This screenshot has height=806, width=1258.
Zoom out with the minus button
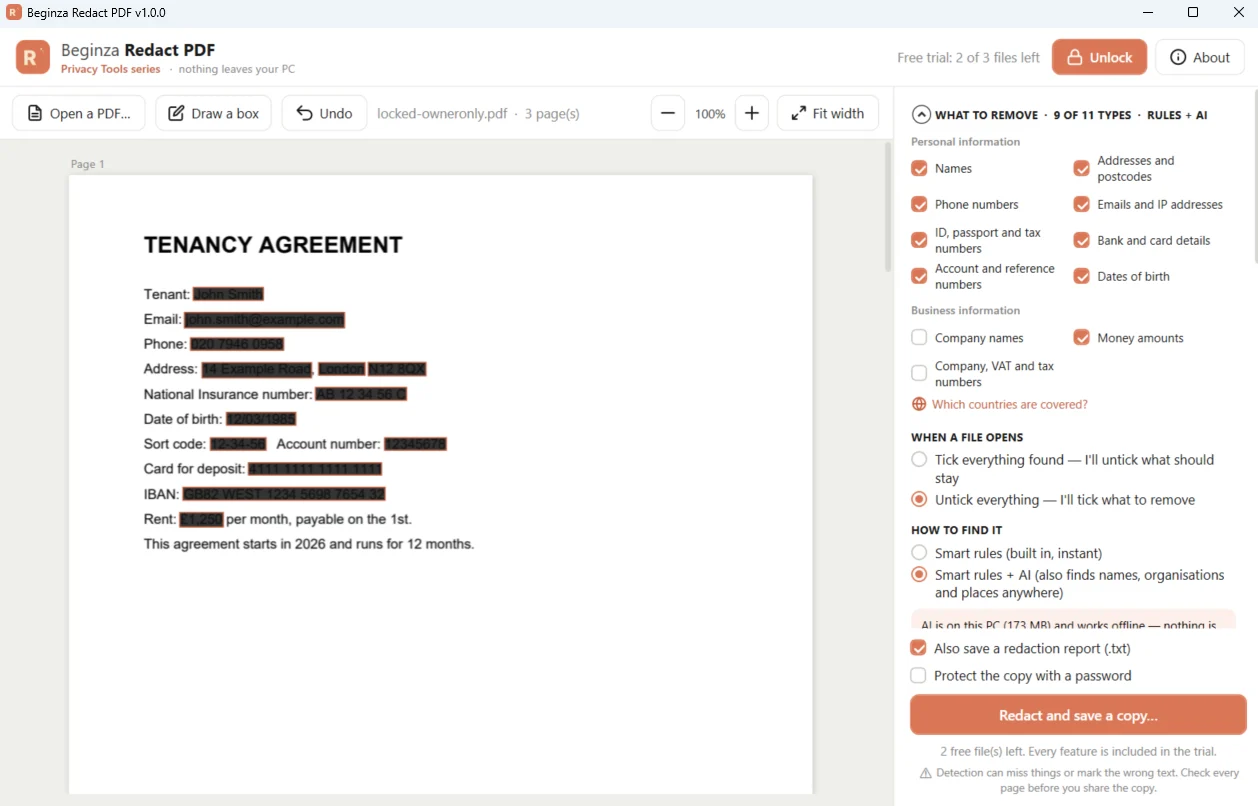tap(668, 113)
